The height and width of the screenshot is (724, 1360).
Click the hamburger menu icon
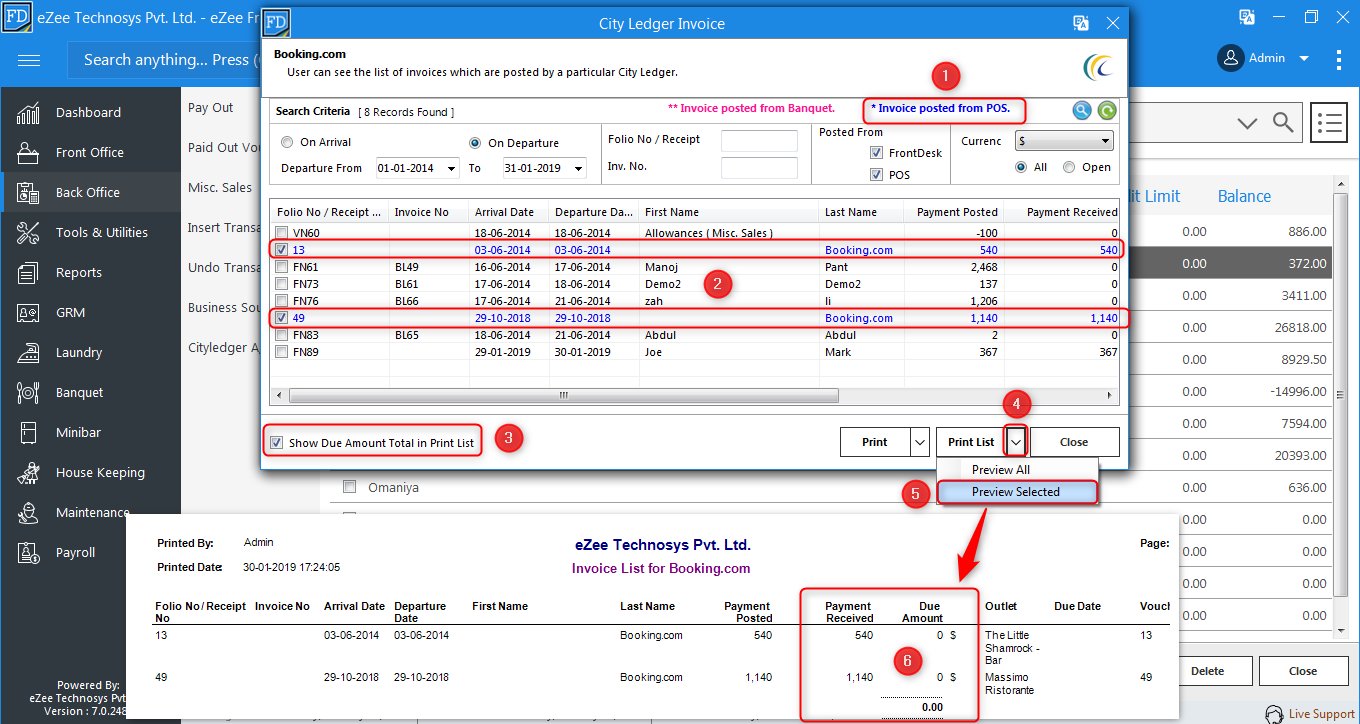[x=29, y=60]
